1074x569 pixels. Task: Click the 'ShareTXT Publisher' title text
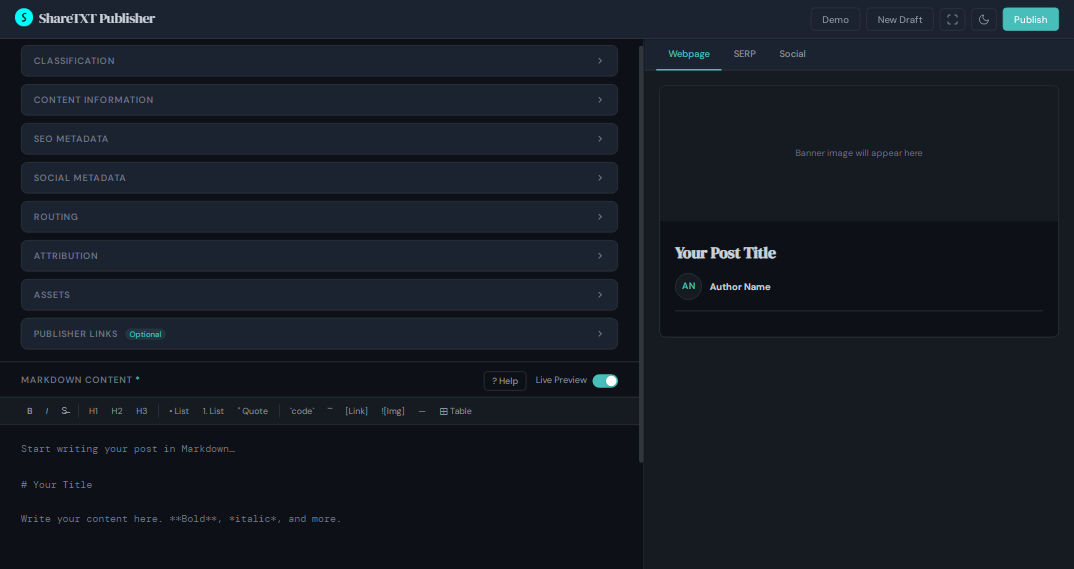click(97, 18)
